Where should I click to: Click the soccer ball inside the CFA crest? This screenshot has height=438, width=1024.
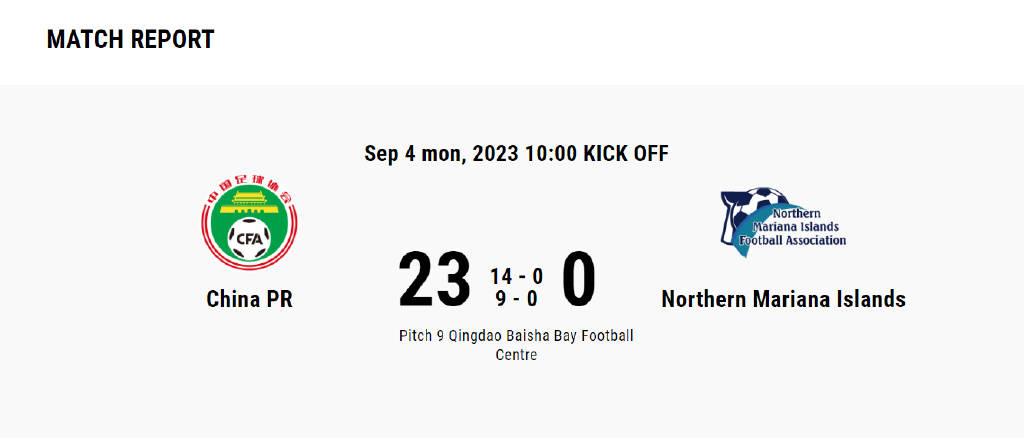249,238
